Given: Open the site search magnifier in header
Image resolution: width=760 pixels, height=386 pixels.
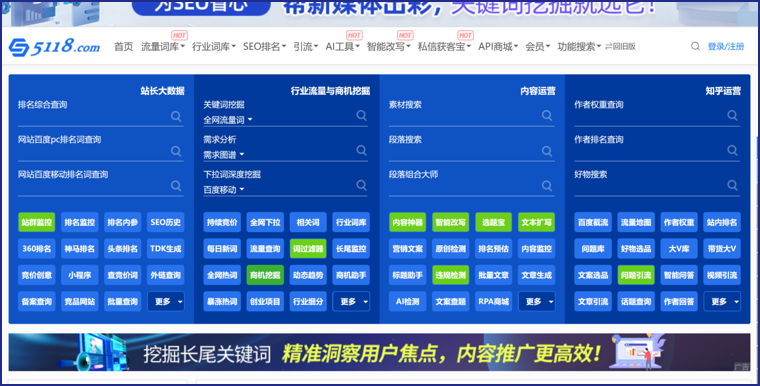Looking at the screenshot, I should point(695,47).
